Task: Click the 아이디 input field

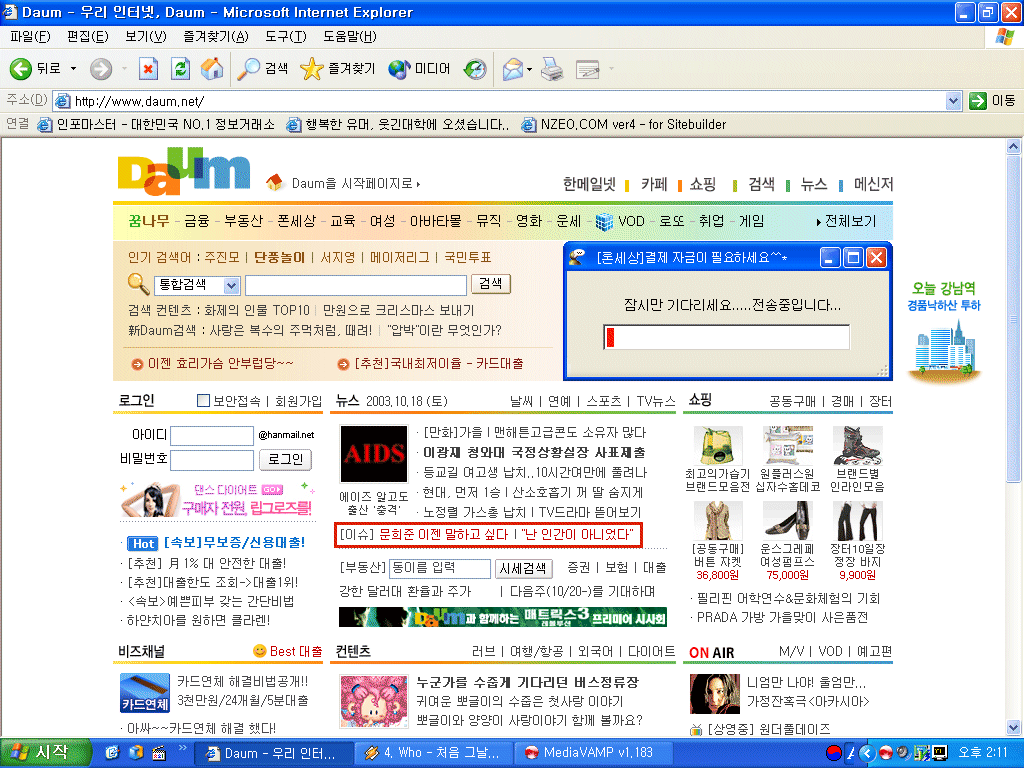Action: pyautogui.click(x=212, y=436)
